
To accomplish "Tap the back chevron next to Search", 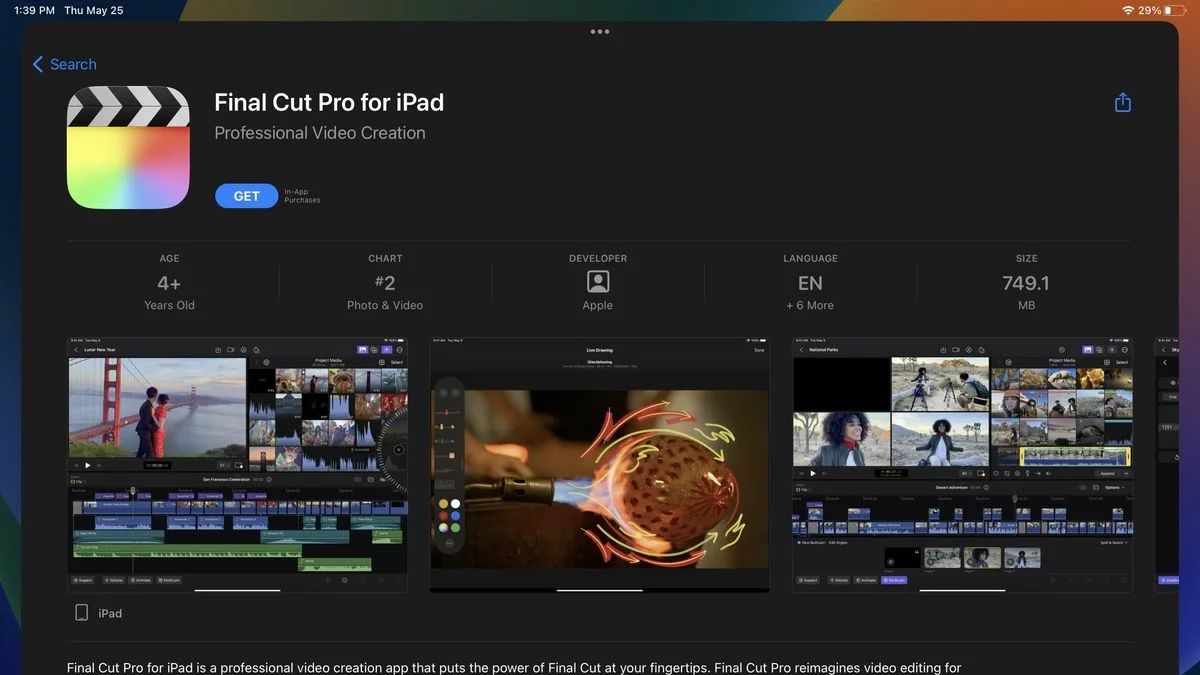I will (x=38, y=64).
